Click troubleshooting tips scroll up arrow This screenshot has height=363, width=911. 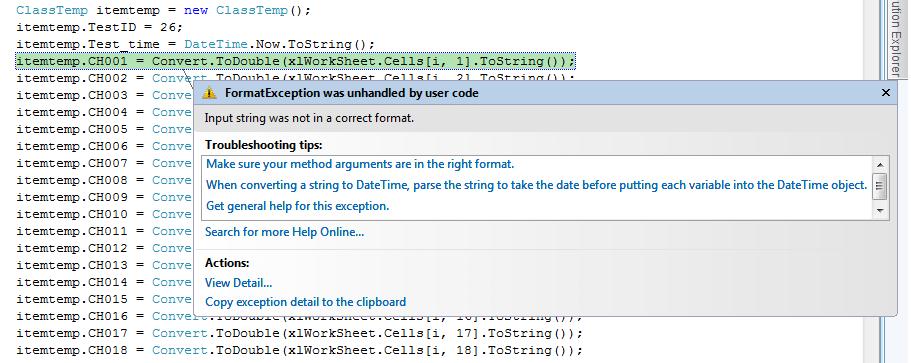click(x=880, y=164)
